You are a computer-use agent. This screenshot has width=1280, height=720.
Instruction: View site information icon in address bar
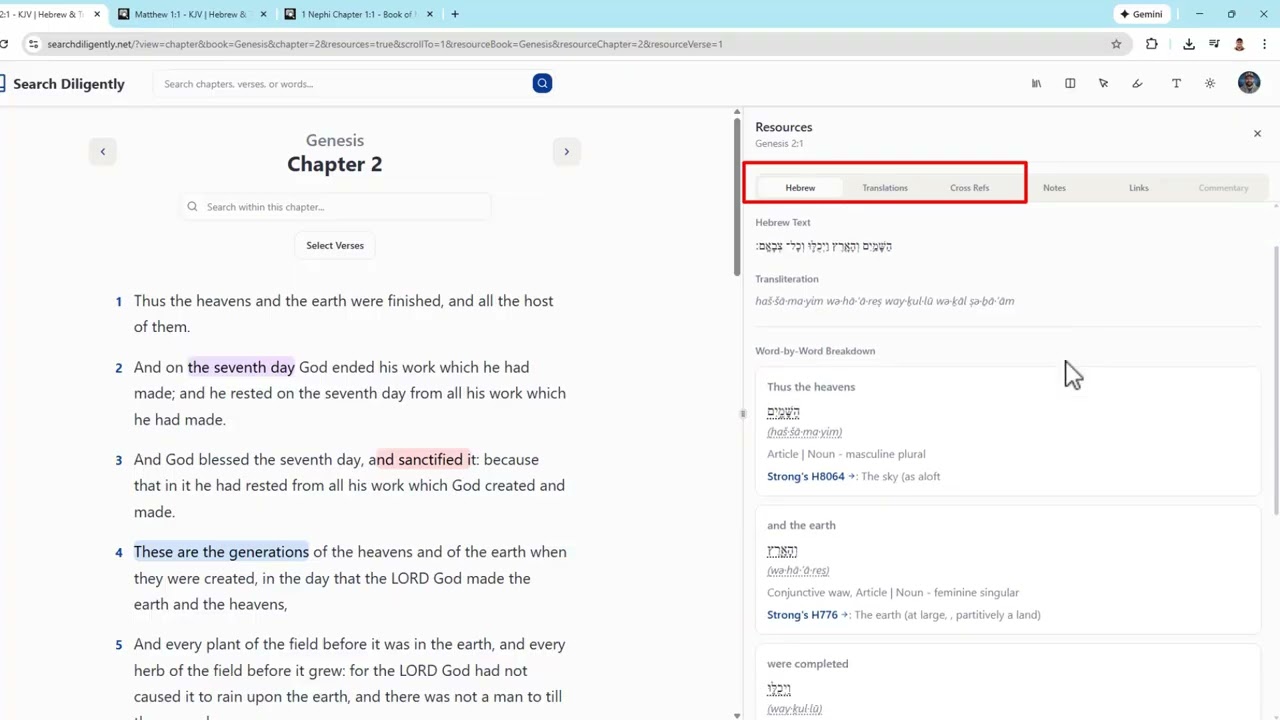(x=33, y=44)
